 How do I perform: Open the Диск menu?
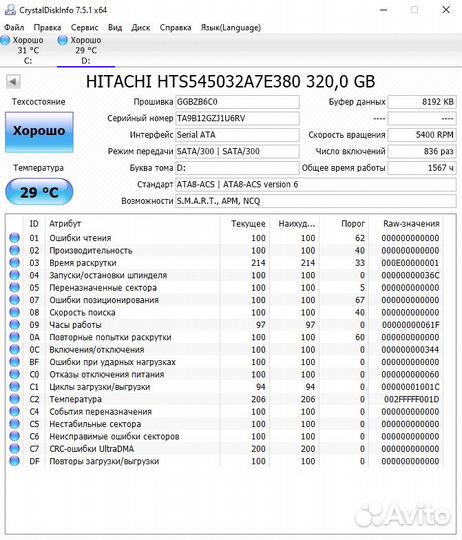(140, 28)
